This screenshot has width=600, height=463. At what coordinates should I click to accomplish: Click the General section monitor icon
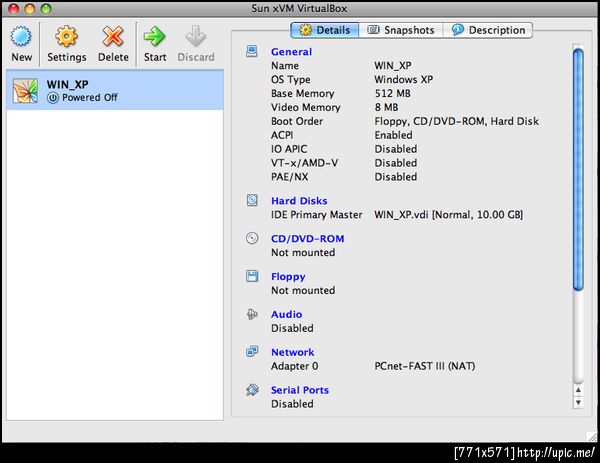point(252,51)
